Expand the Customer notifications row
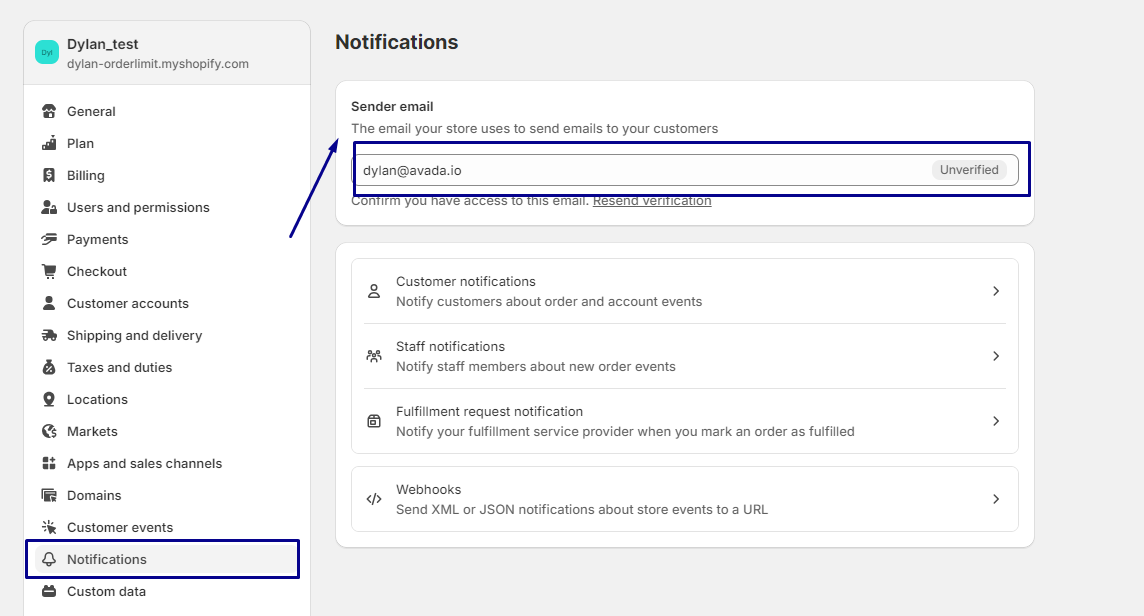Viewport: 1144px width, 616px height. (x=683, y=290)
